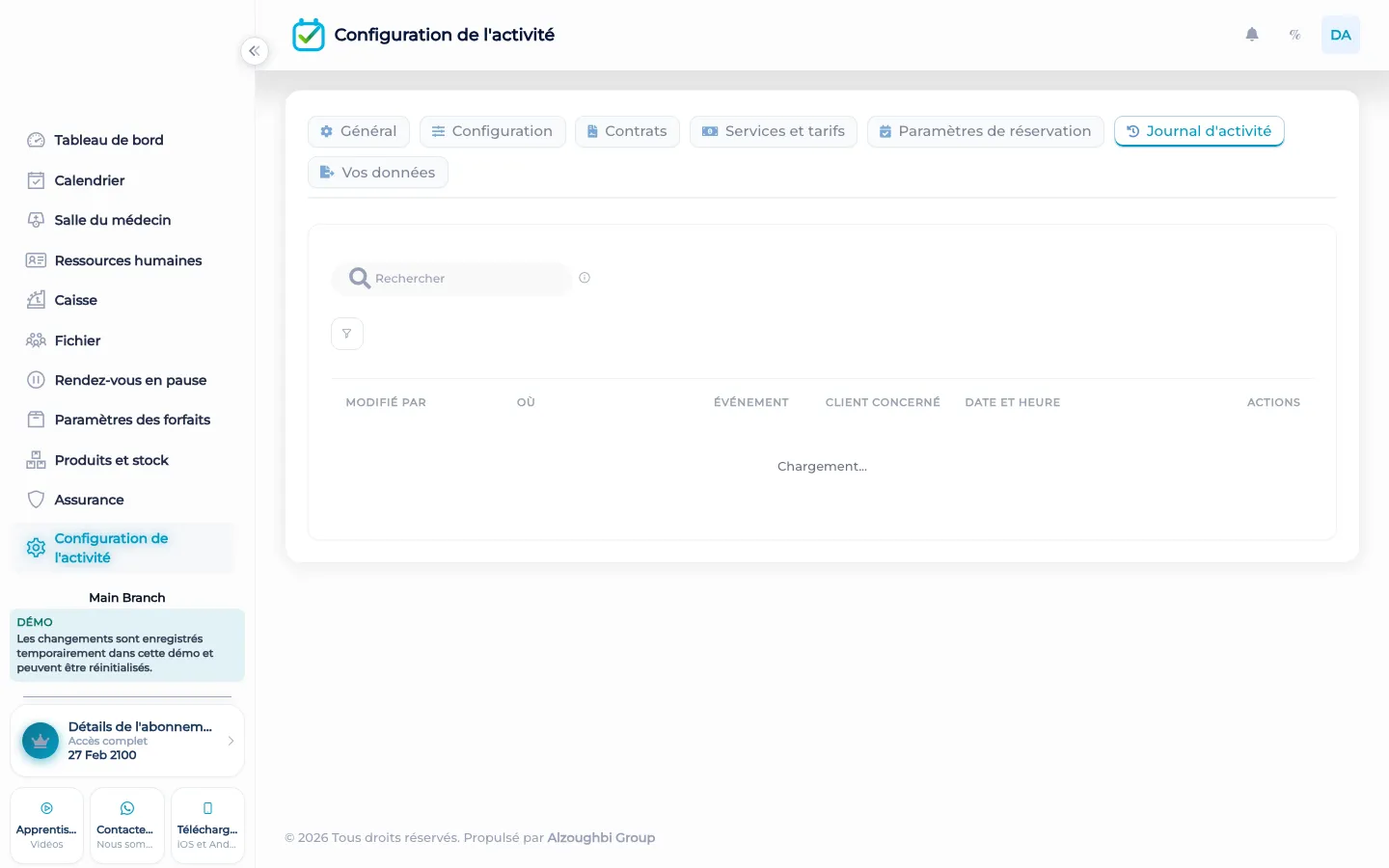
Task: Click the MODIFIÉ PAR column header
Action: (x=386, y=402)
